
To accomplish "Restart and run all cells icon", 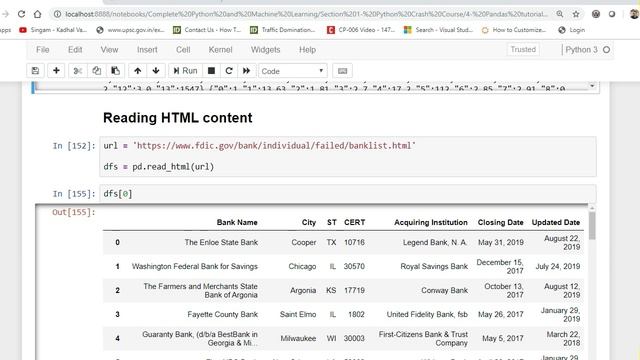I will 247,71.
